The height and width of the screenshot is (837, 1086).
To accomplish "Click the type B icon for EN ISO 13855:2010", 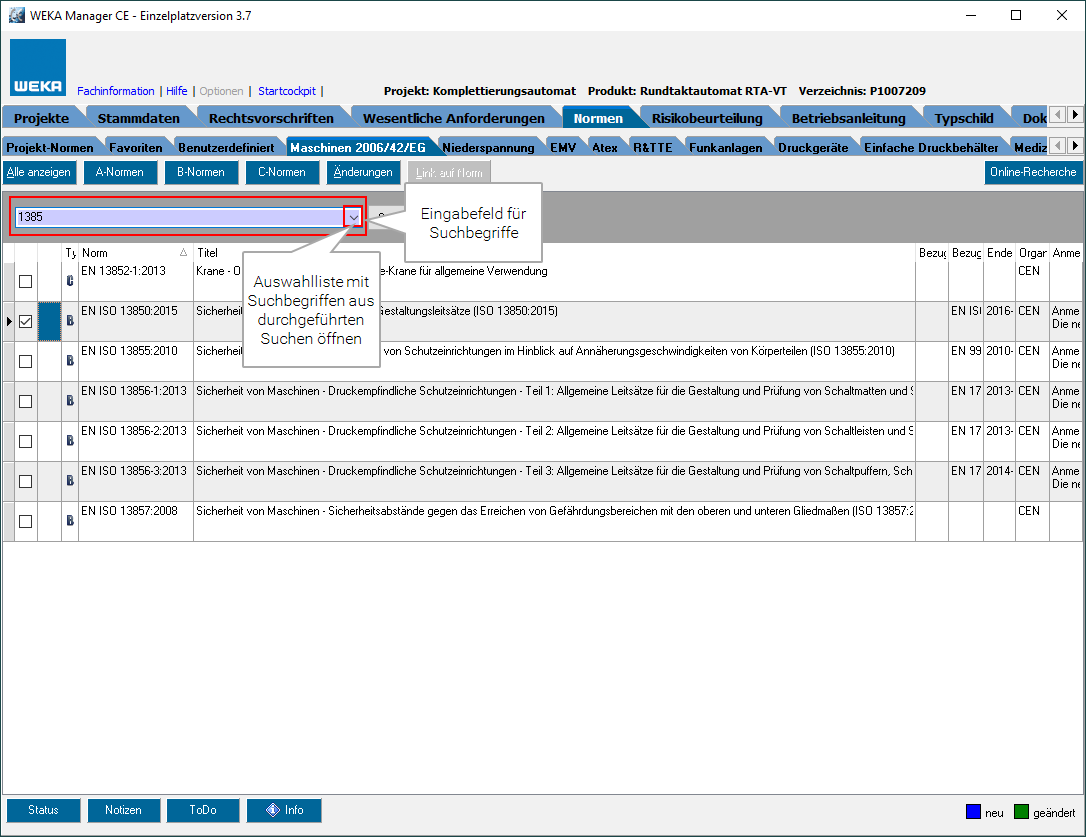I will (70, 361).
